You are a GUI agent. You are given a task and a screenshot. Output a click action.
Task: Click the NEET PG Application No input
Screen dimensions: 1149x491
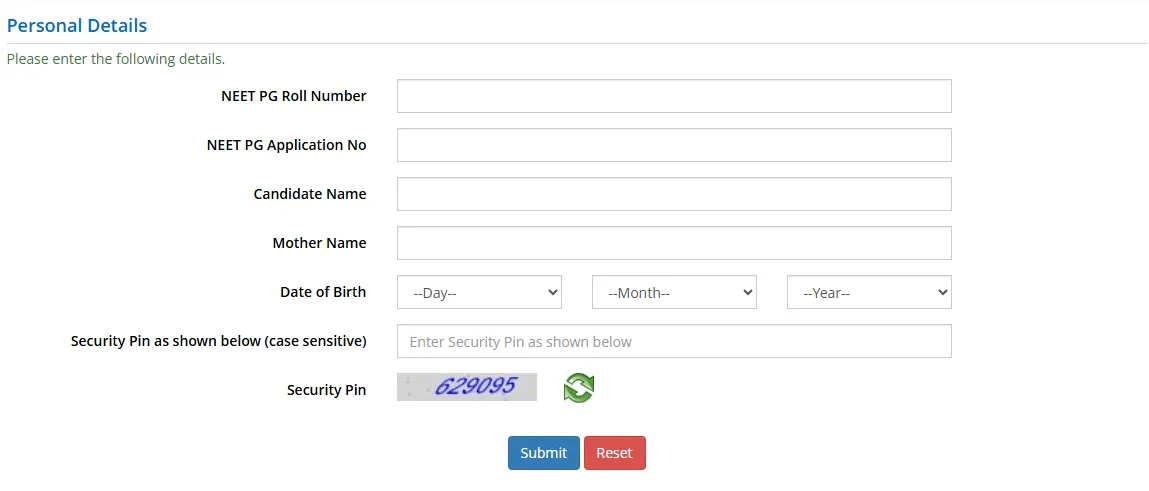click(673, 145)
